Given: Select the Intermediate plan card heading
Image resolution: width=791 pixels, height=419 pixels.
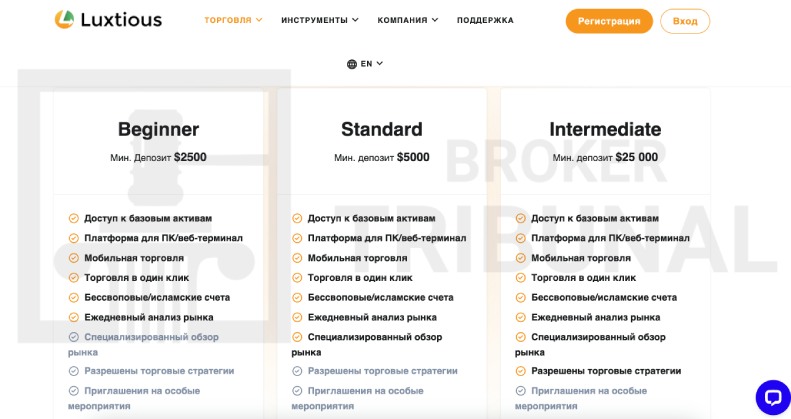Looking at the screenshot, I should pos(605,129).
